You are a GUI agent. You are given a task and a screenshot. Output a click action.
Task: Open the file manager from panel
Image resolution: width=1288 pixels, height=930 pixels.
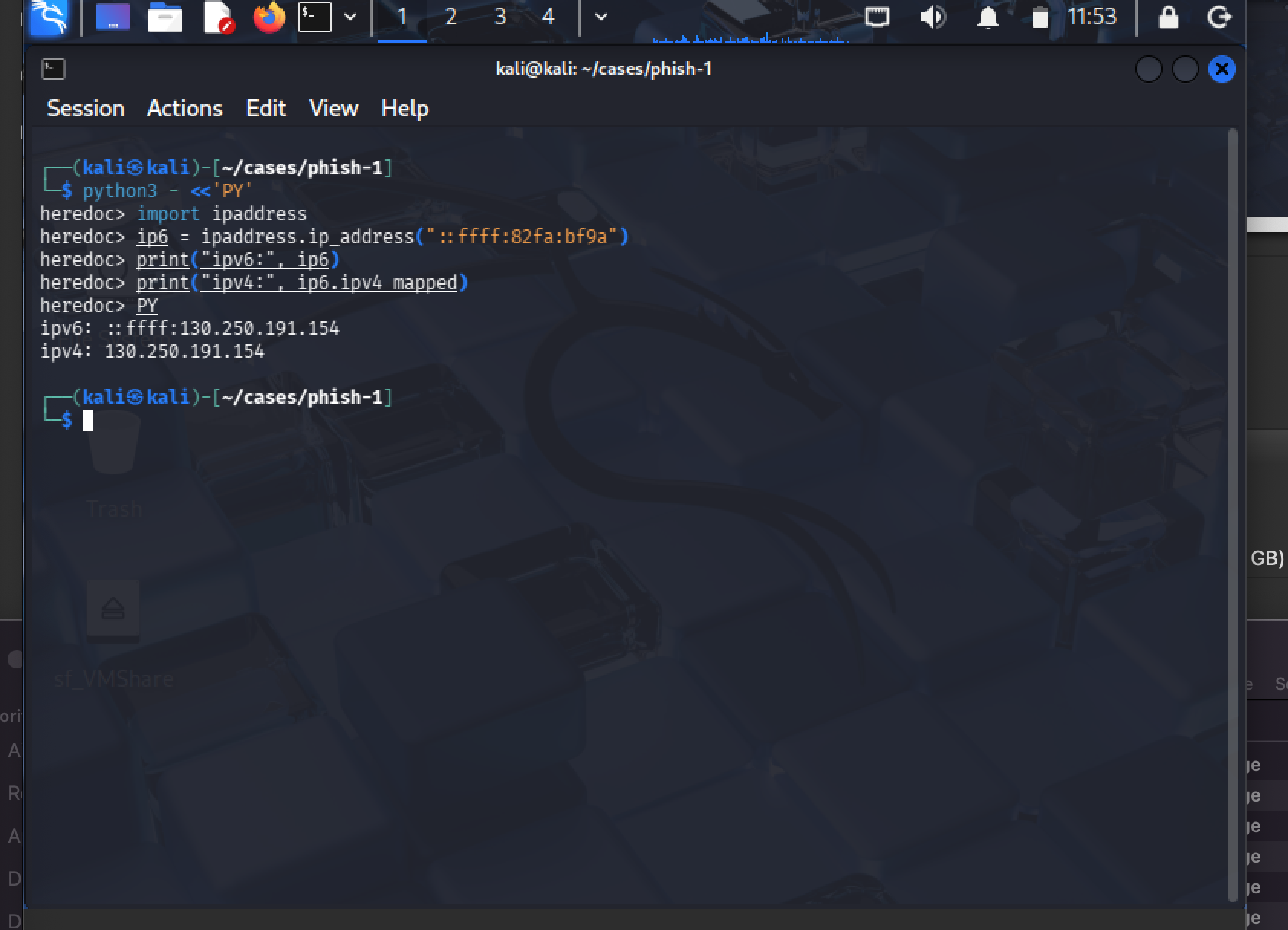pos(164,17)
